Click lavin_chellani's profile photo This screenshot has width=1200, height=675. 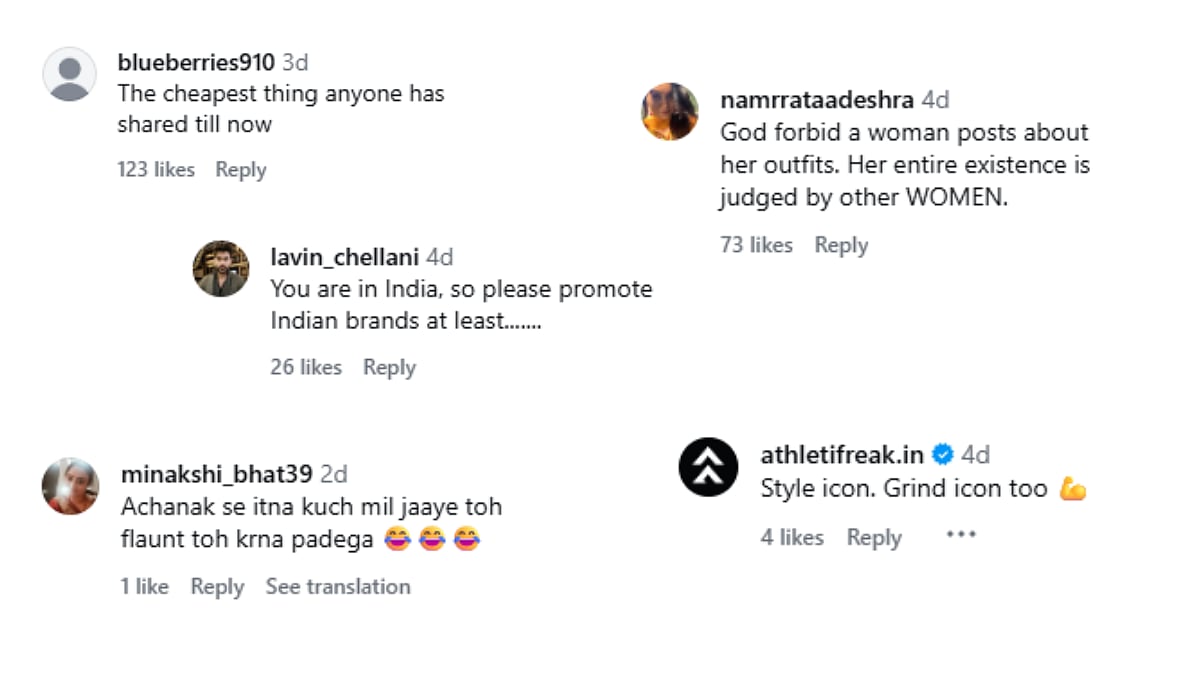click(221, 268)
